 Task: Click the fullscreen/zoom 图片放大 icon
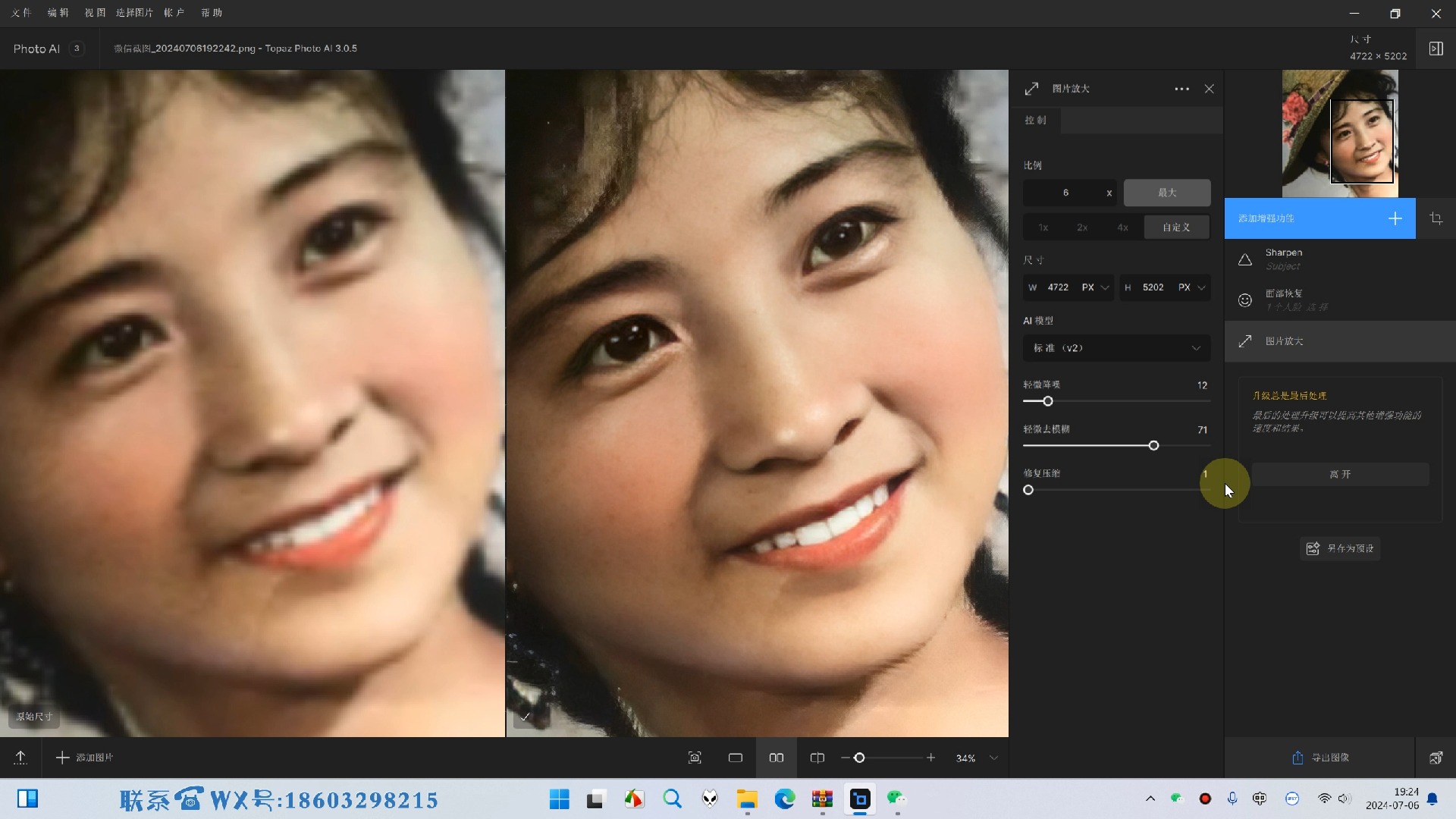pos(1032,88)
